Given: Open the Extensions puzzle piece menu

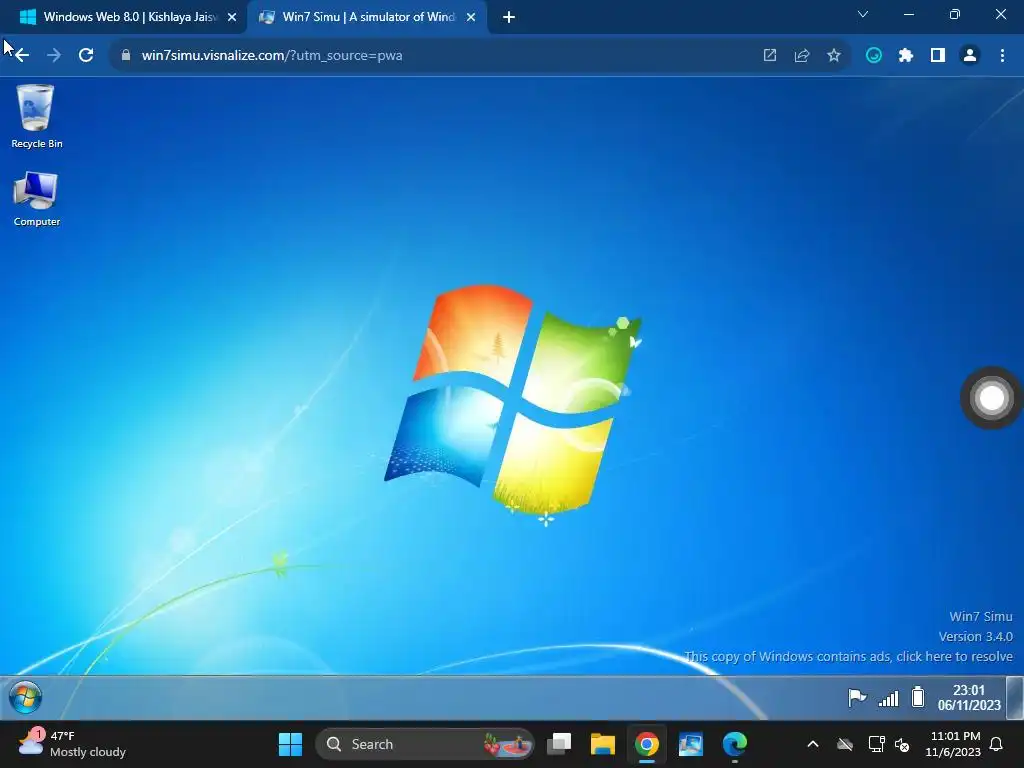Looking at the screenshot, I should pyautogui.click(x=906, y=56).
